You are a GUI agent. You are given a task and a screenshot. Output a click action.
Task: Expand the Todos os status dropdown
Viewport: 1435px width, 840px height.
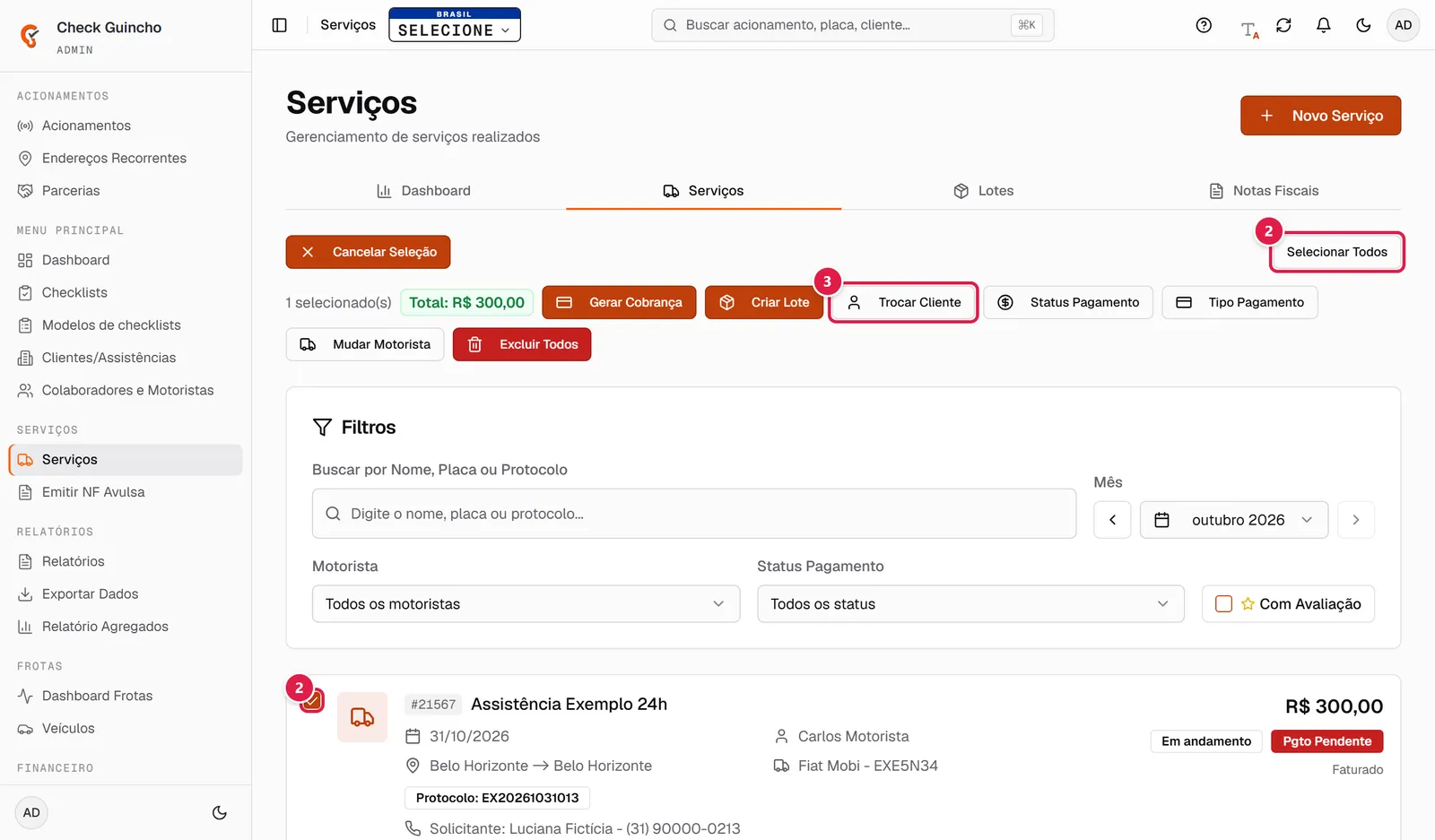[970, 604]
